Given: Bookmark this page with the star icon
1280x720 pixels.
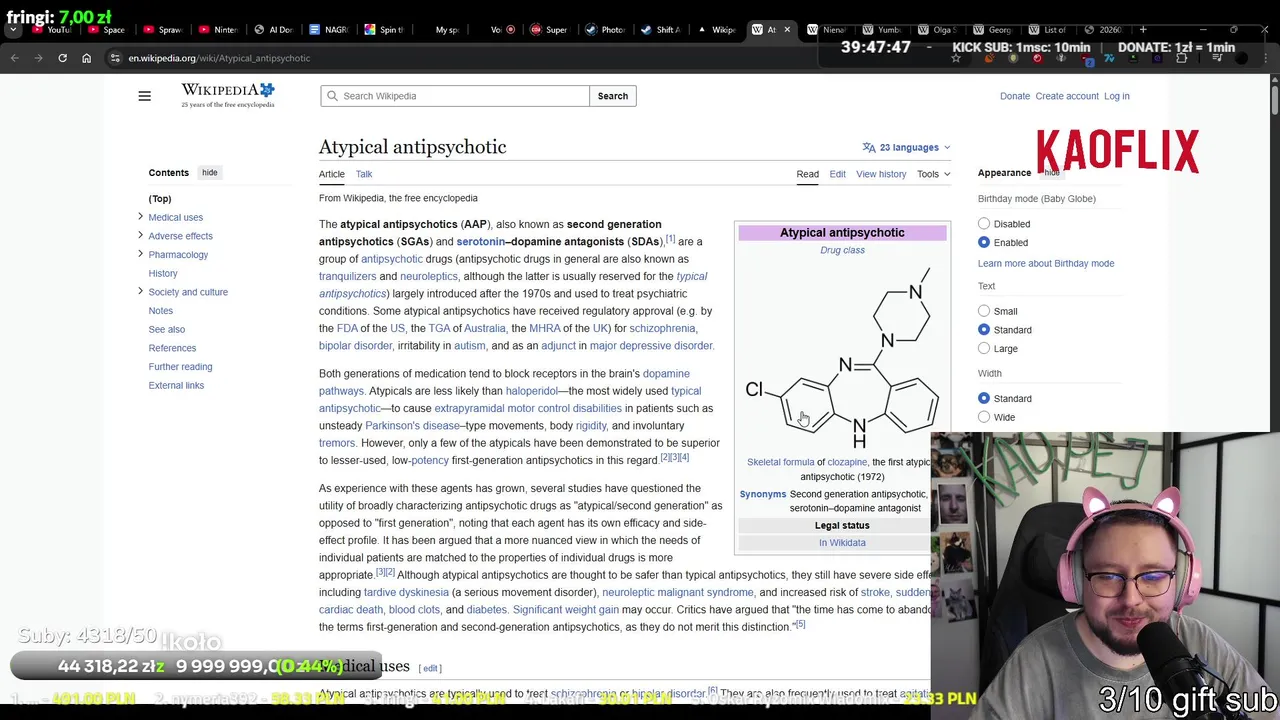Looking at the screenshot, I should click(956, 58).
